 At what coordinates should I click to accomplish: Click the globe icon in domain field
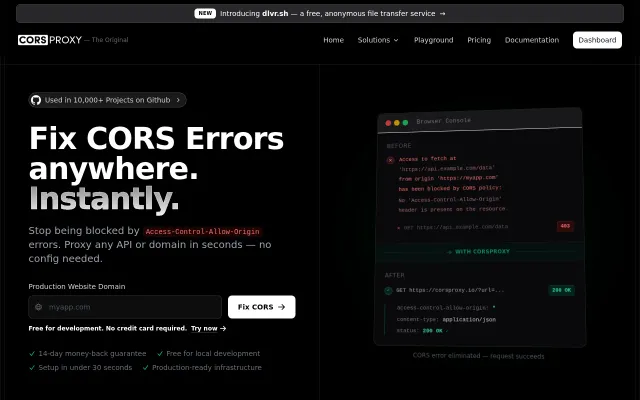pos(38,307)
